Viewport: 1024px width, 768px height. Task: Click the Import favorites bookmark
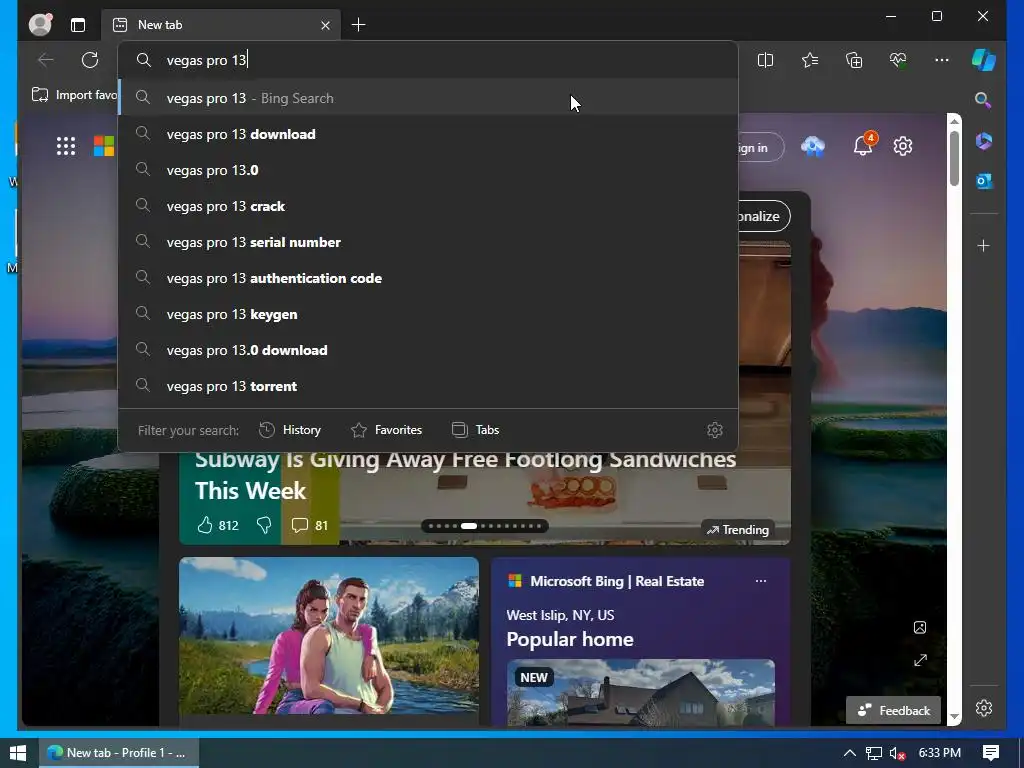(x=74, y=95)
